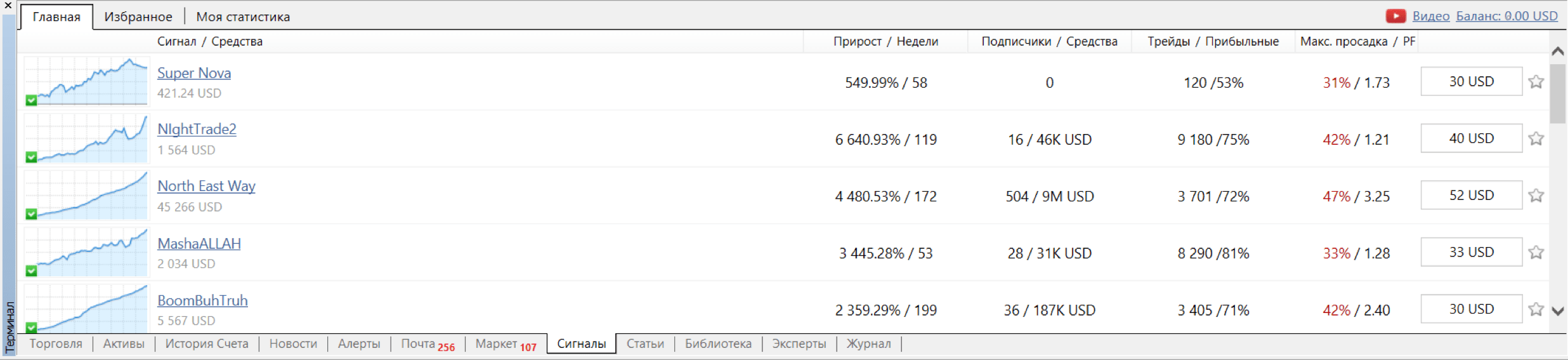
Task: Subscribe to Super Nova for 30 USD
Action: pos(1471,82)
